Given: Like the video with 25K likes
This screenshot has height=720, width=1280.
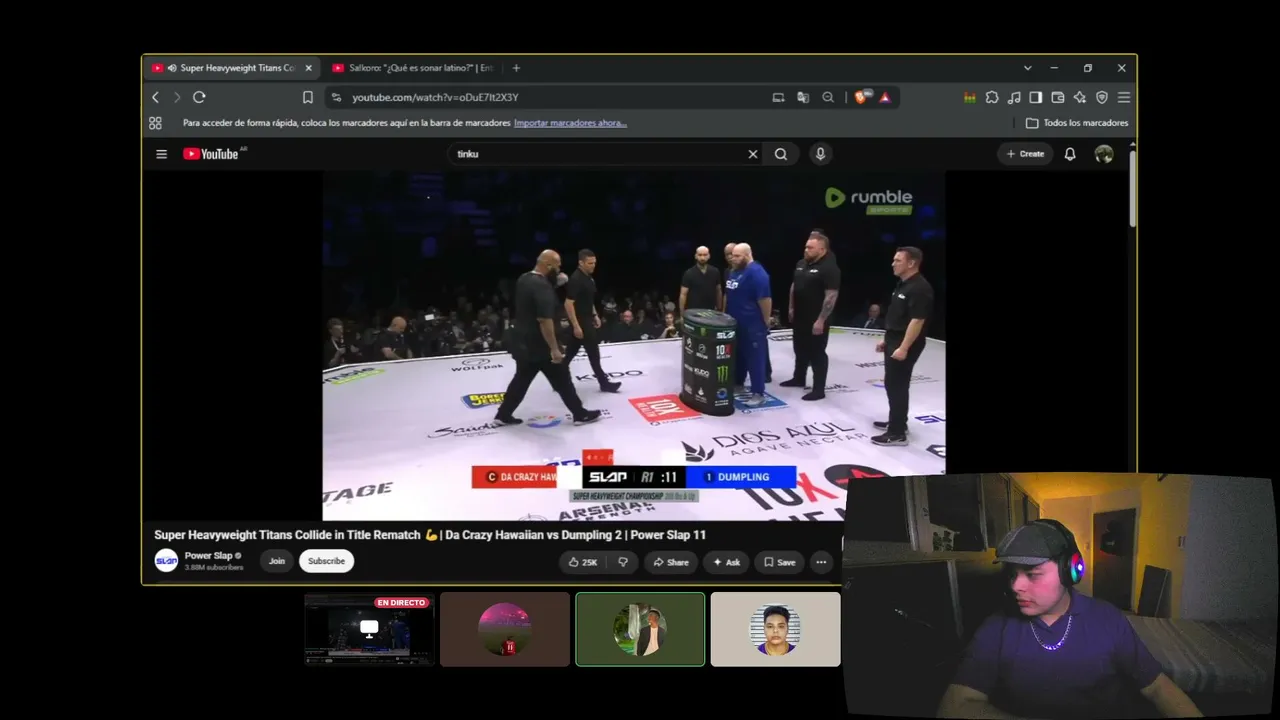Looking at the screenshot, I should (583, 562).
